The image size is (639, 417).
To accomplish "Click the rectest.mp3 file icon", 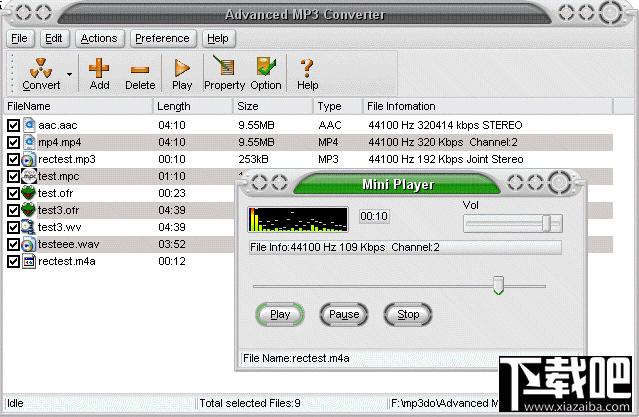I will pyautogui.click(x=29, y=159).
